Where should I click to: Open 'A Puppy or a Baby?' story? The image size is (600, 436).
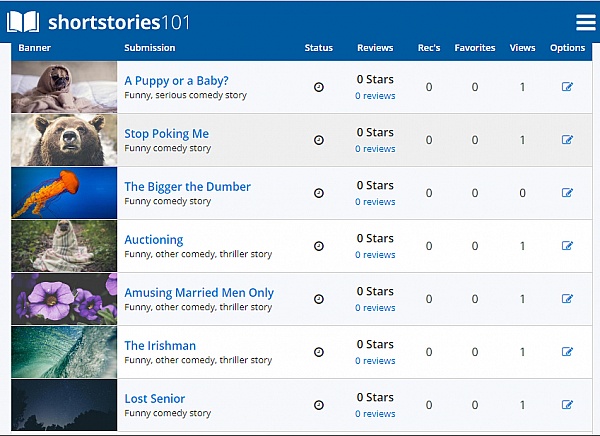[x=176, y=80]
